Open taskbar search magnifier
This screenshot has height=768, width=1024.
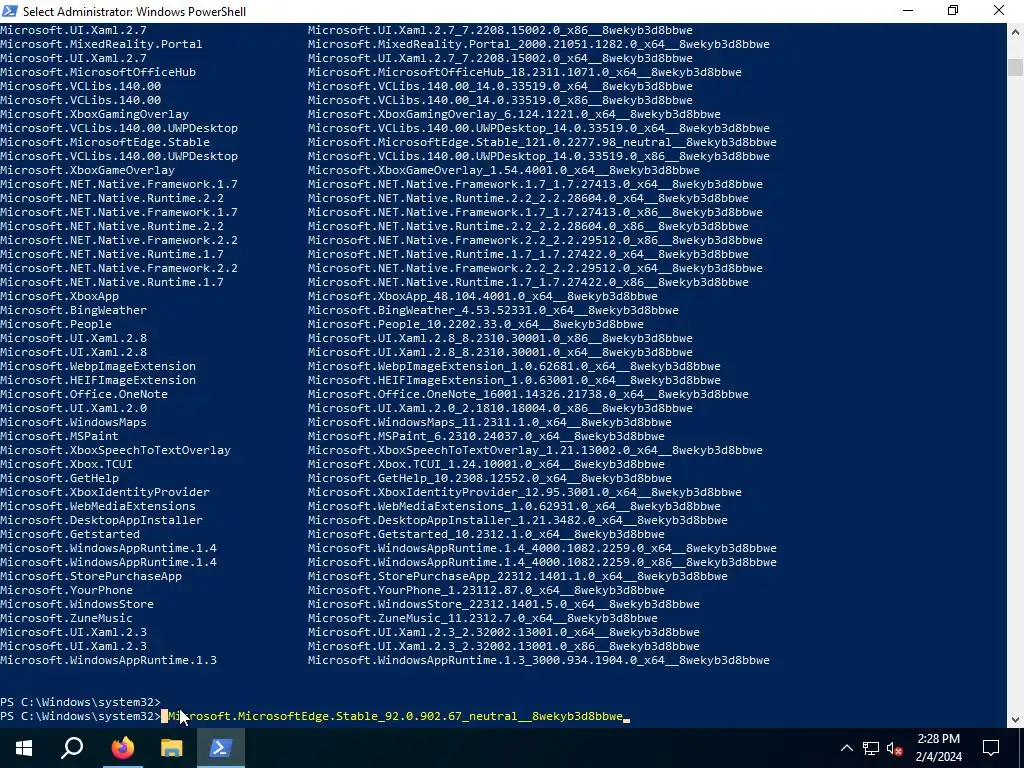[72, 748]
